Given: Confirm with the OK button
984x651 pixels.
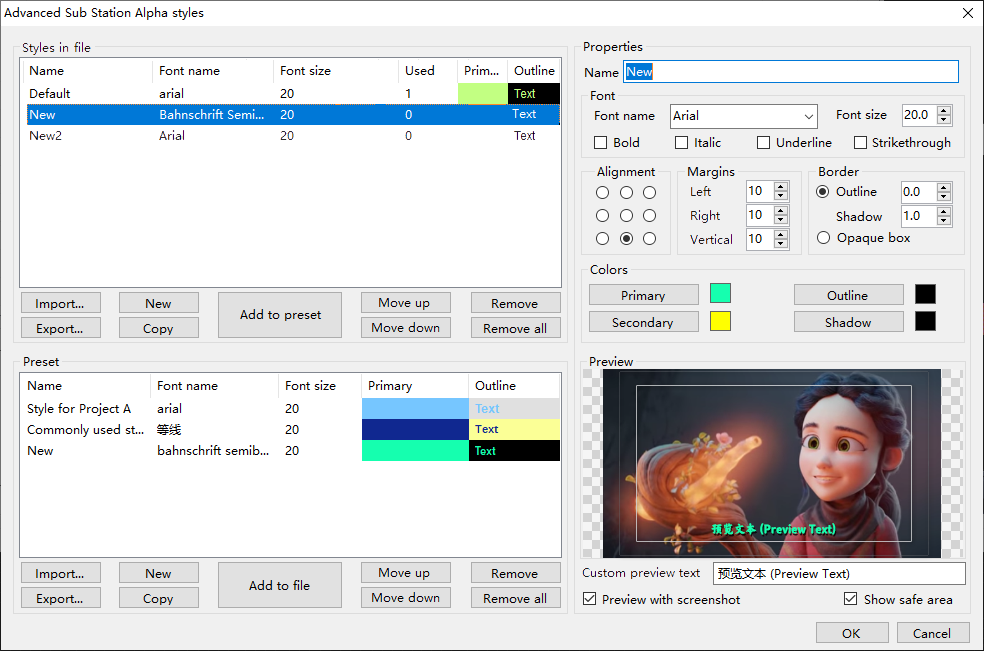Looking at the screenshot, I should (852, 633).
